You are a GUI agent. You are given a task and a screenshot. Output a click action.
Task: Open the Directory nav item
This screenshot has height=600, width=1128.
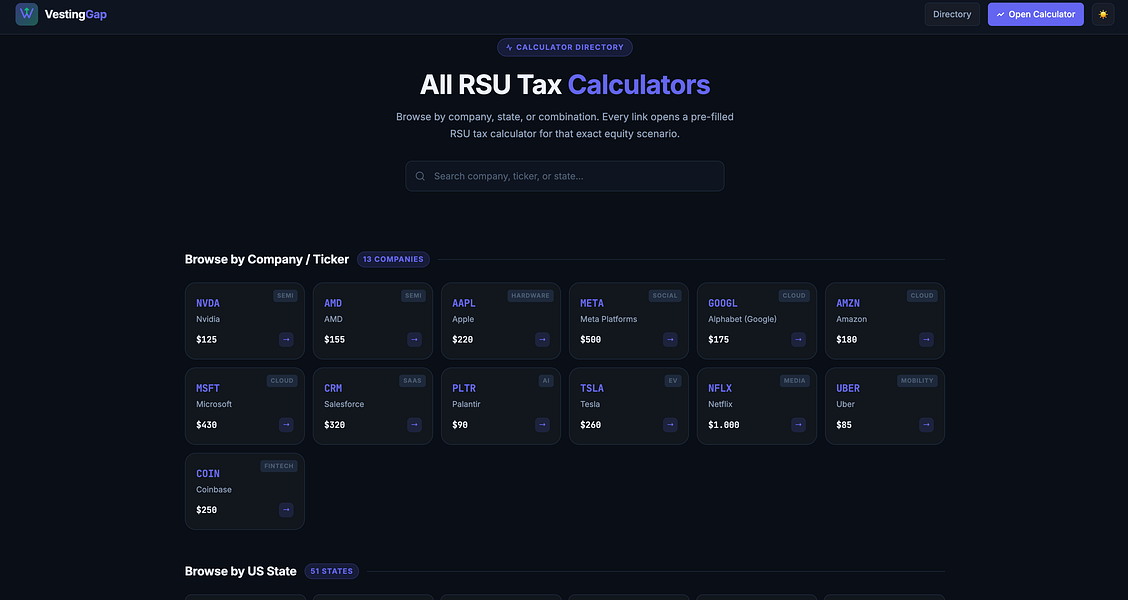click(952, 14)
